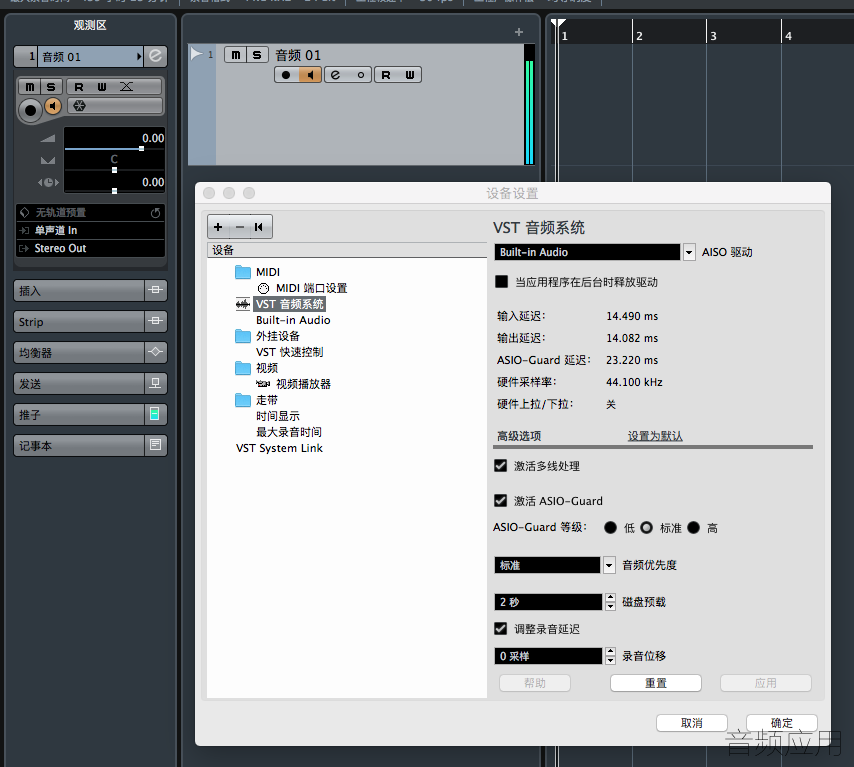Add device with plus button in dialog

(x=218, y=227)
